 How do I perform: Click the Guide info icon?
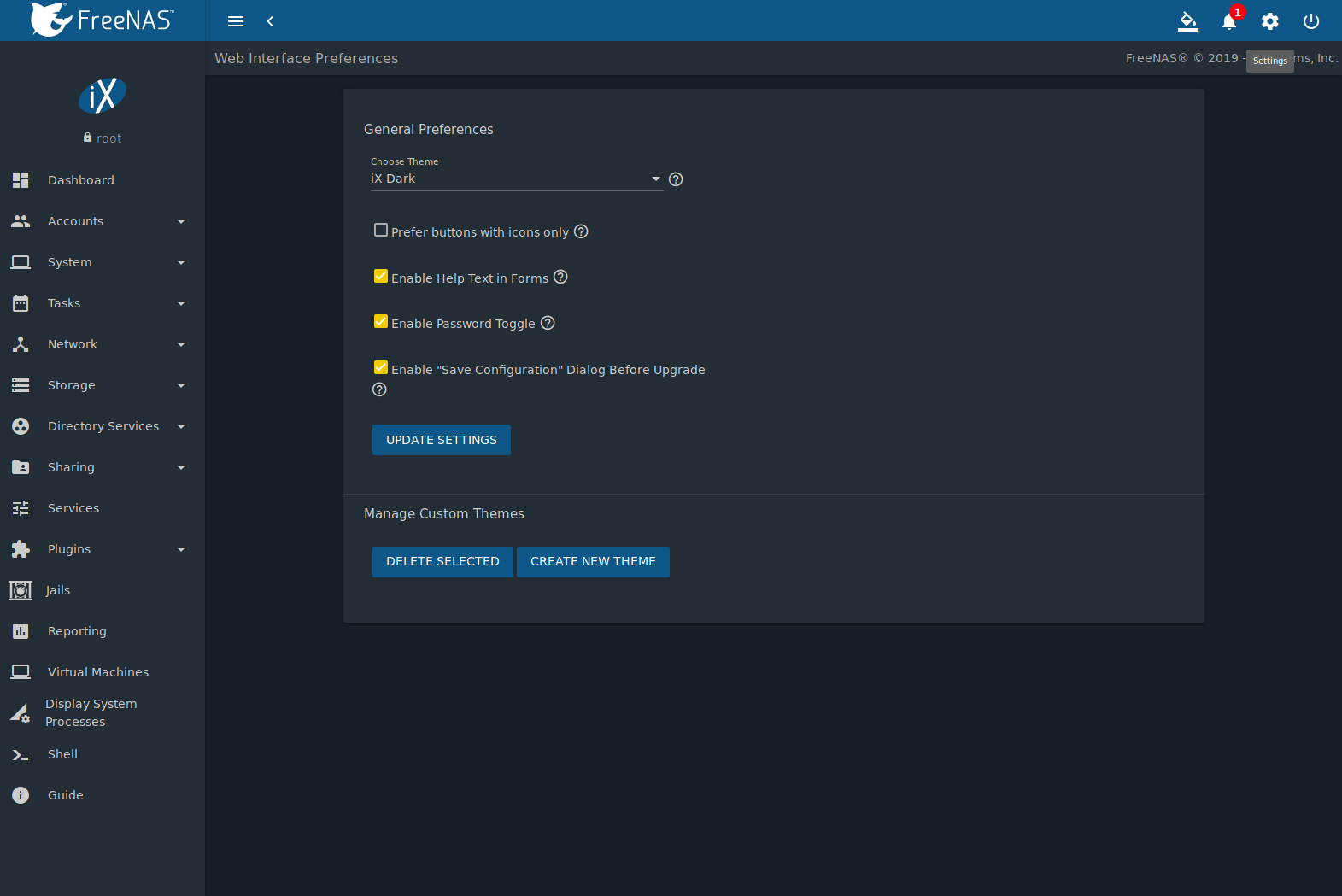[21, 795]
